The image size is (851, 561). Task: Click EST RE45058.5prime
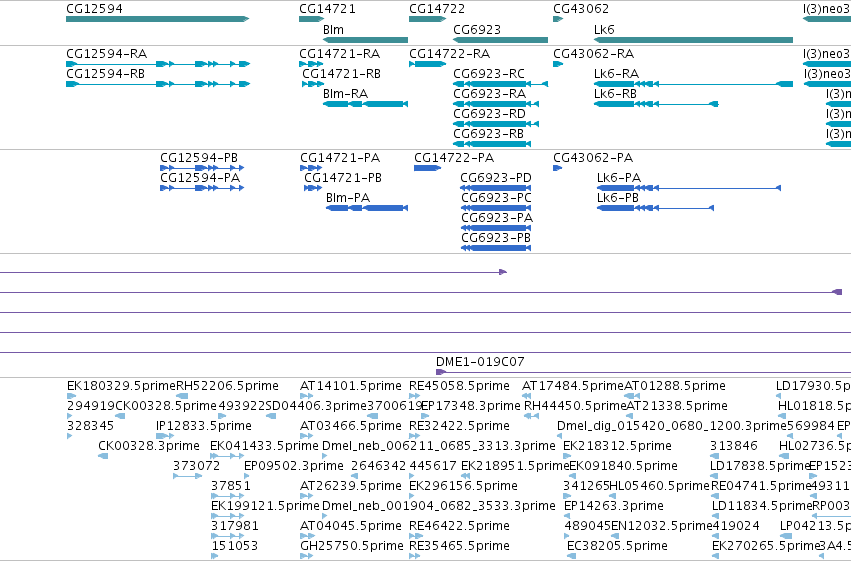(415, 396)
